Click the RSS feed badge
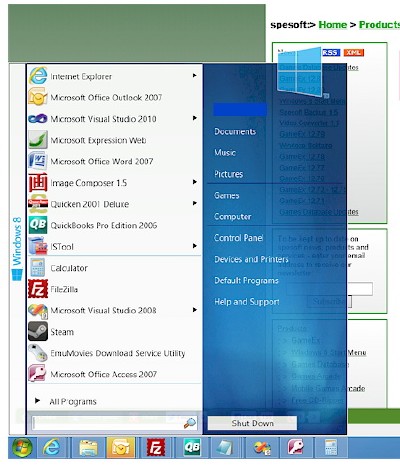This screenshot has width=400, height=467. click(x=330, y=53)
